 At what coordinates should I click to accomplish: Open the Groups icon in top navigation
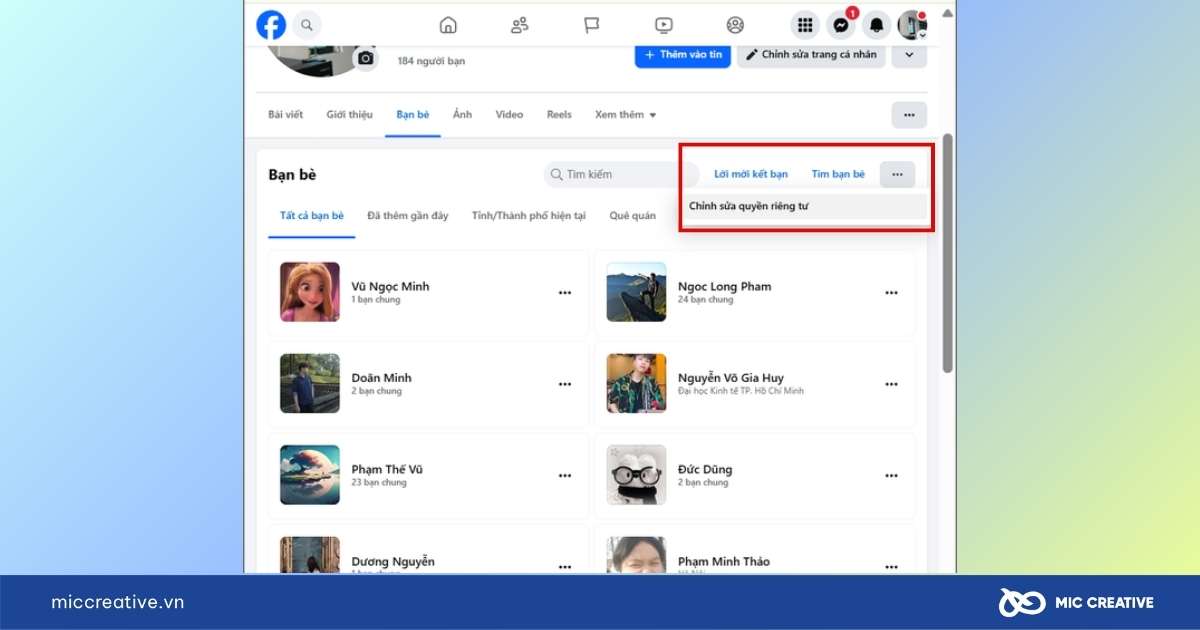click(735, 25)
